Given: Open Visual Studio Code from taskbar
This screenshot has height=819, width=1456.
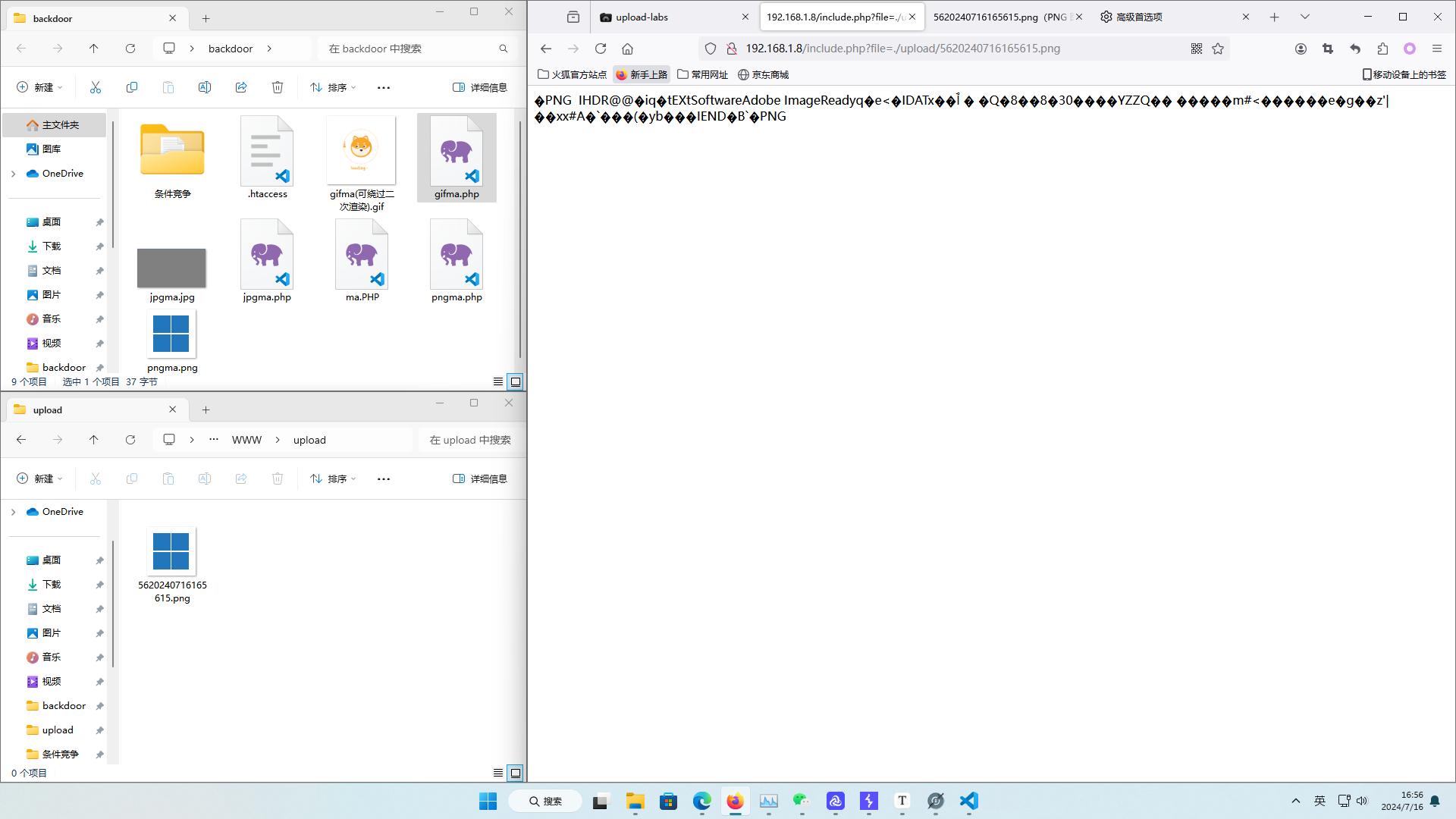Looking at the screenshot, I should (x=968, y=801).
